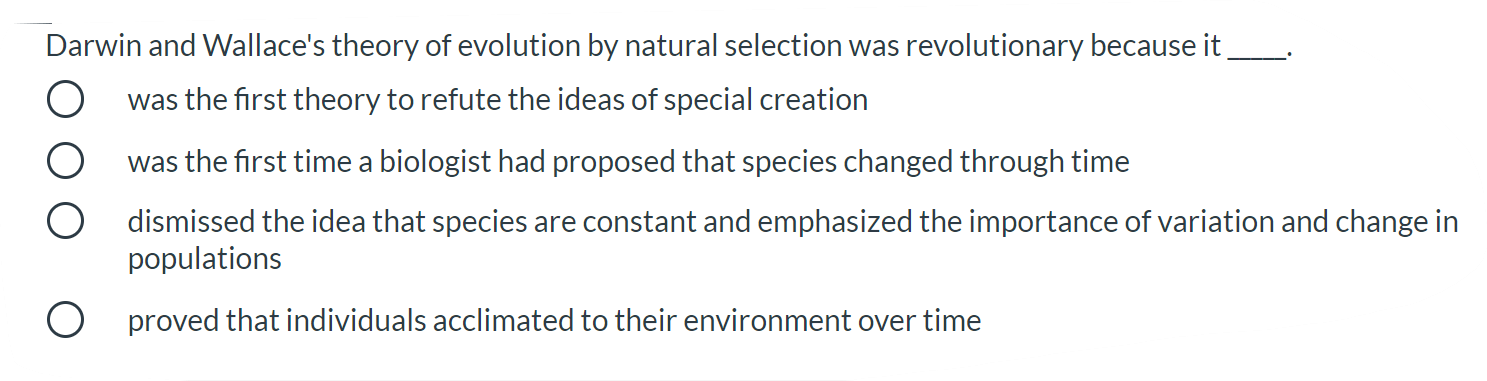Click answer text starting "dismissed the idea that species"
The image size is (1487, 381).
(793, 240)
